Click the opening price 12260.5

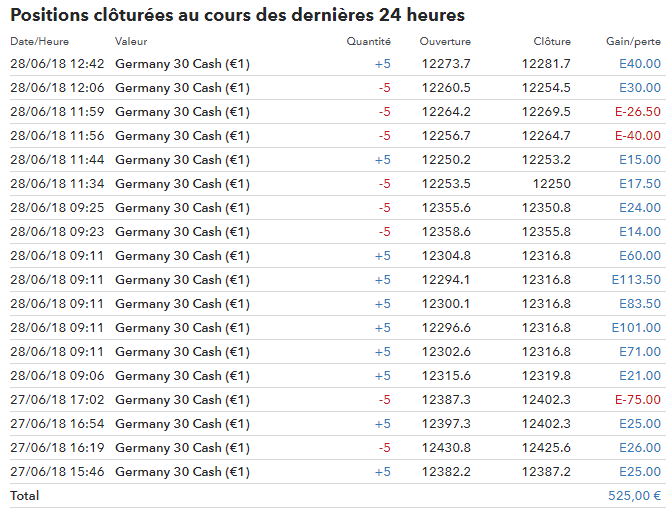446,88
